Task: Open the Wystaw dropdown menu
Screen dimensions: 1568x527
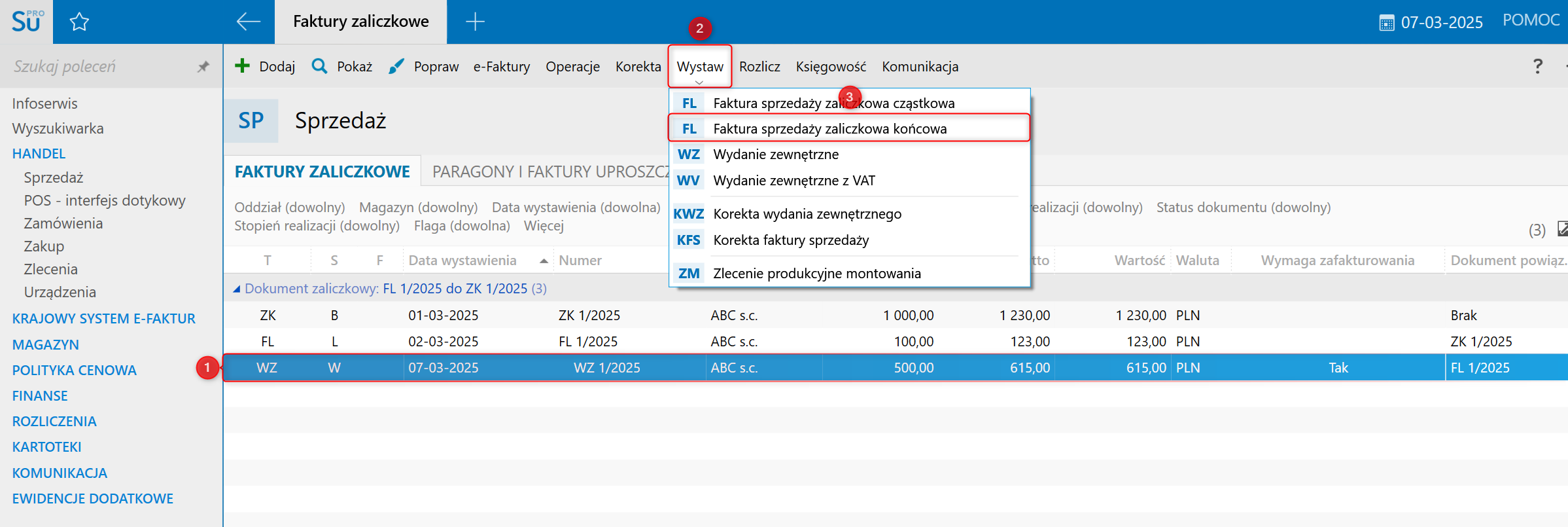Action: (x=699, y=67)
